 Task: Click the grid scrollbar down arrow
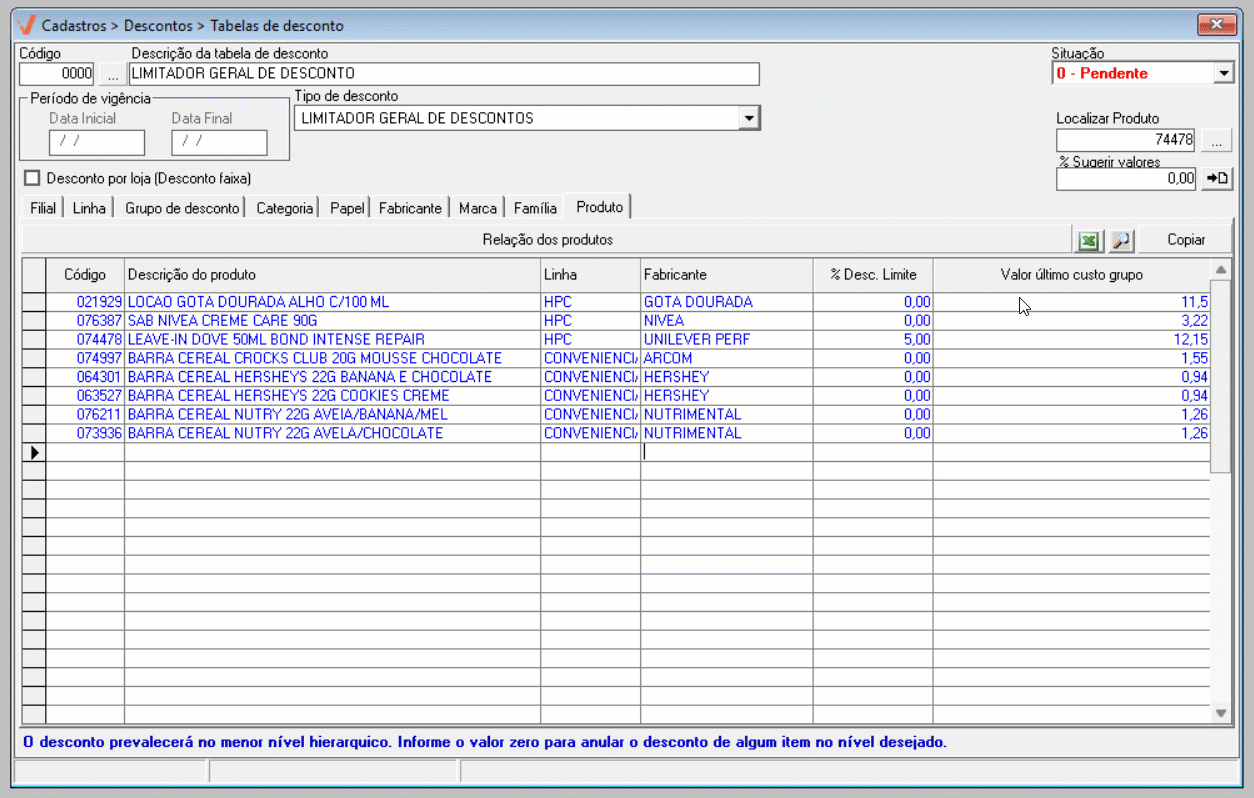point(1220,712)
